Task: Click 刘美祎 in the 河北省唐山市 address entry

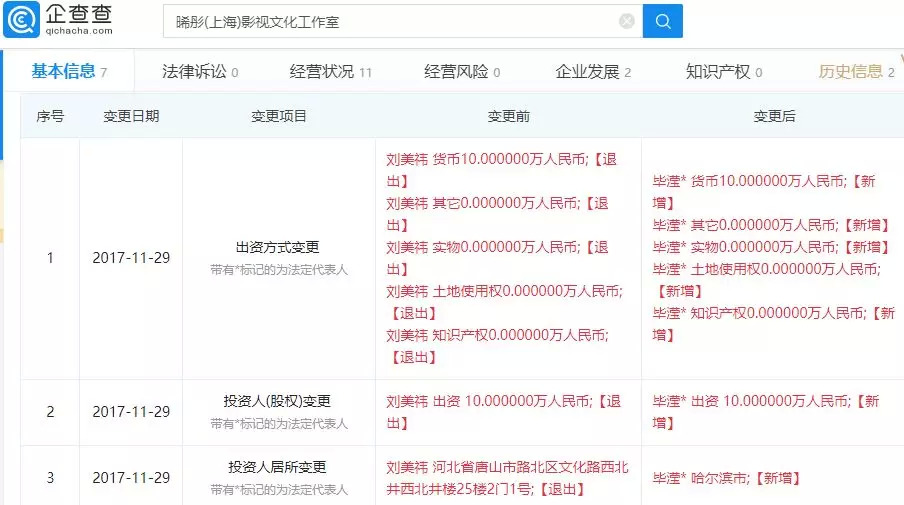Action: click(x=407, y=467)
